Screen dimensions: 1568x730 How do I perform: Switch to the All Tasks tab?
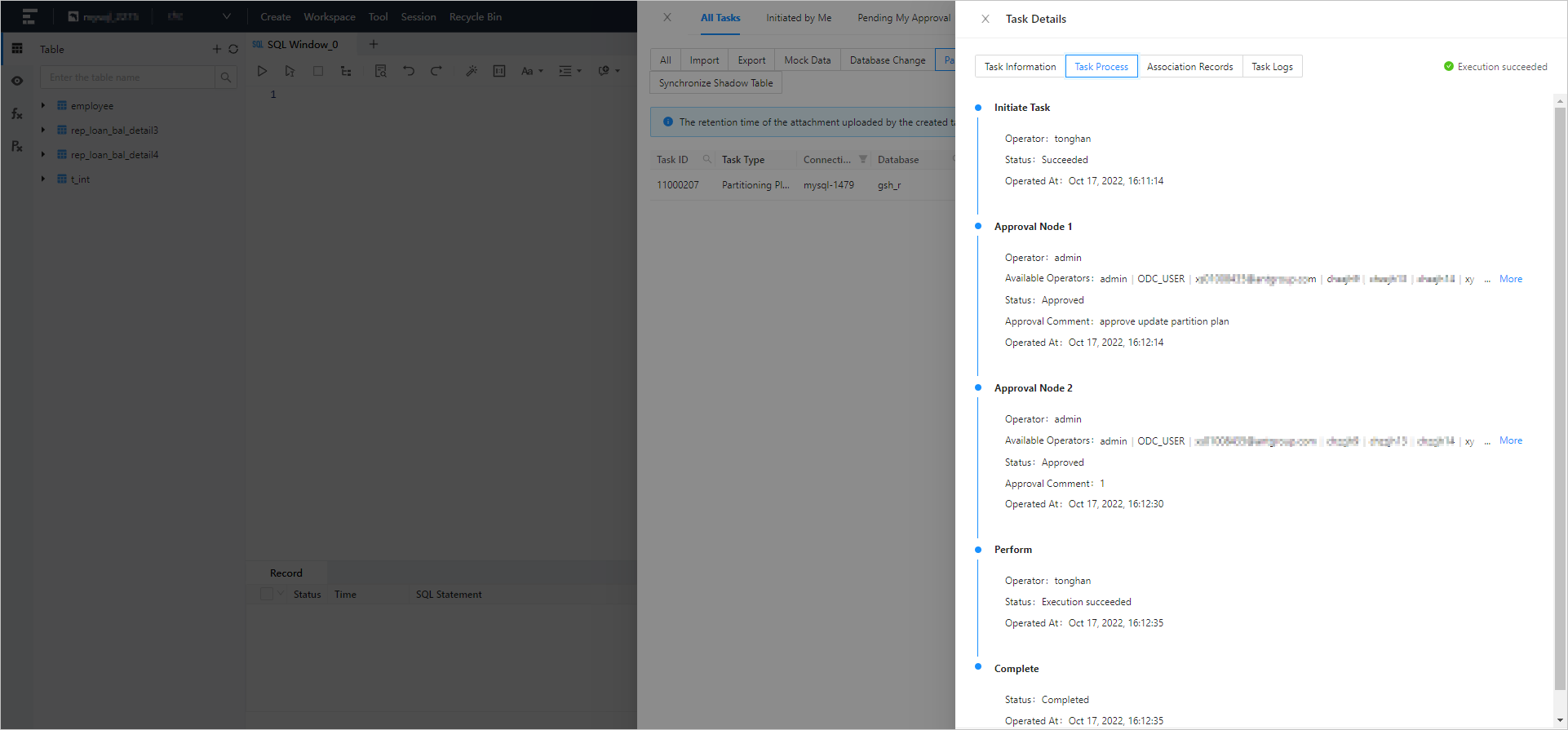[x=720, y=18]
